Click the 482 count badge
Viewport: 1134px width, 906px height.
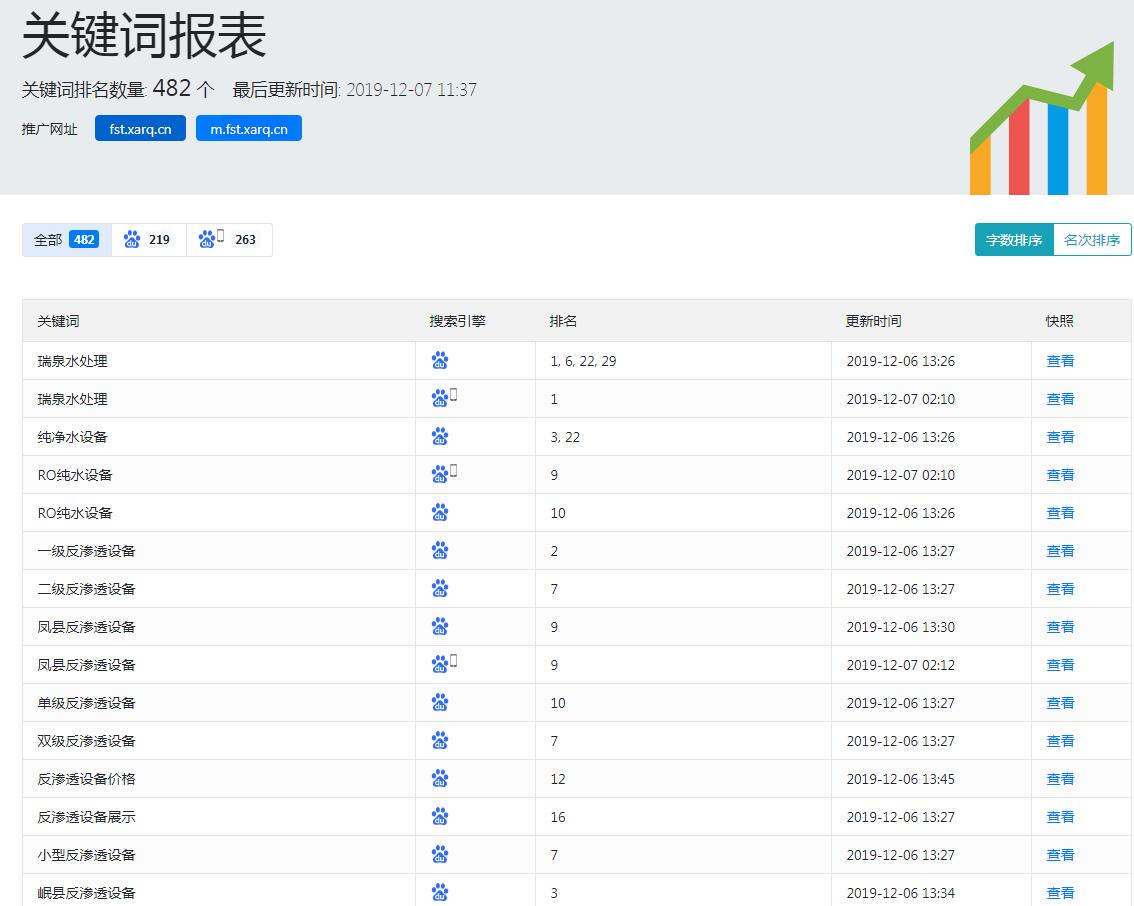[85, 239]
